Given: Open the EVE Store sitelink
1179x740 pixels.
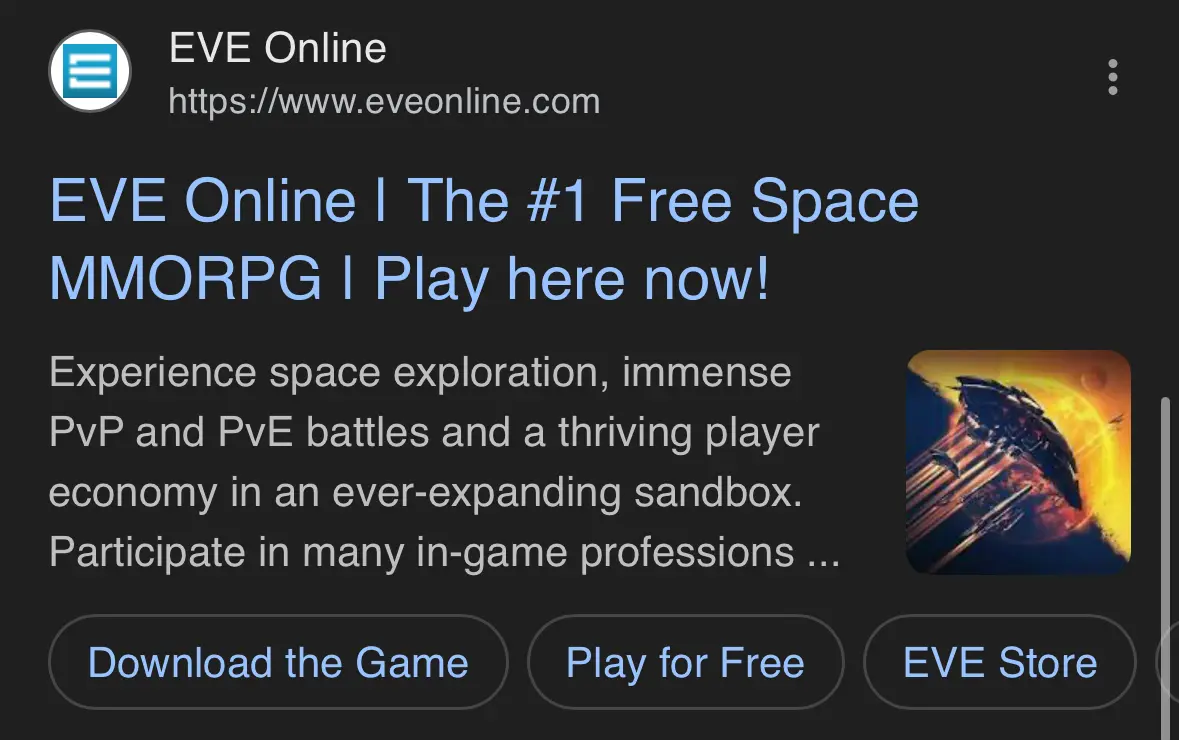Looking at the screenshot, I should (999, 662).
